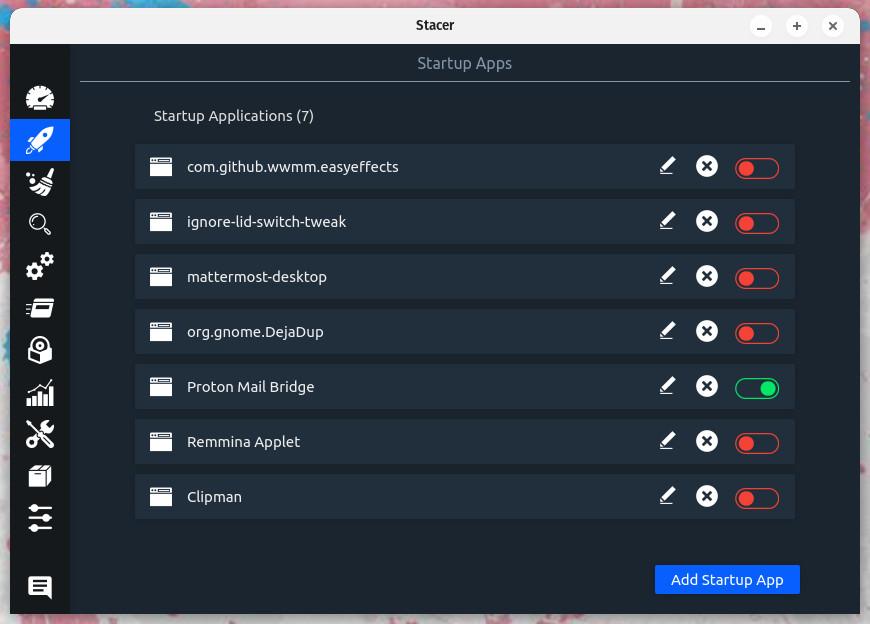Open Feedback section from sidebar
The width and height of the screenshot is (870, 624).
[x=40, y=588]
